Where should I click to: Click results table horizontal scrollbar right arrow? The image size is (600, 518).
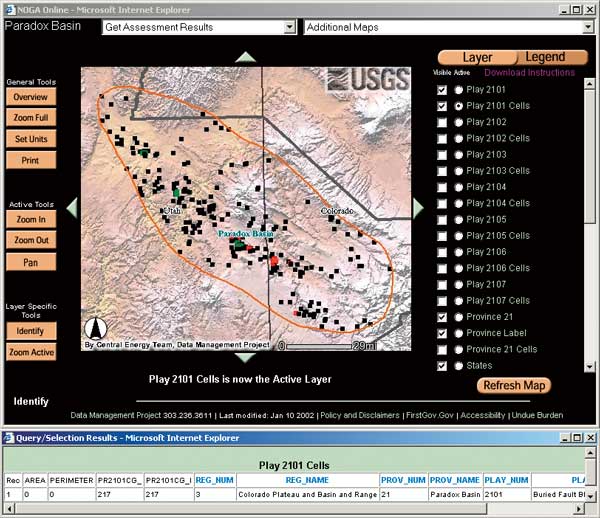point(580,509)
